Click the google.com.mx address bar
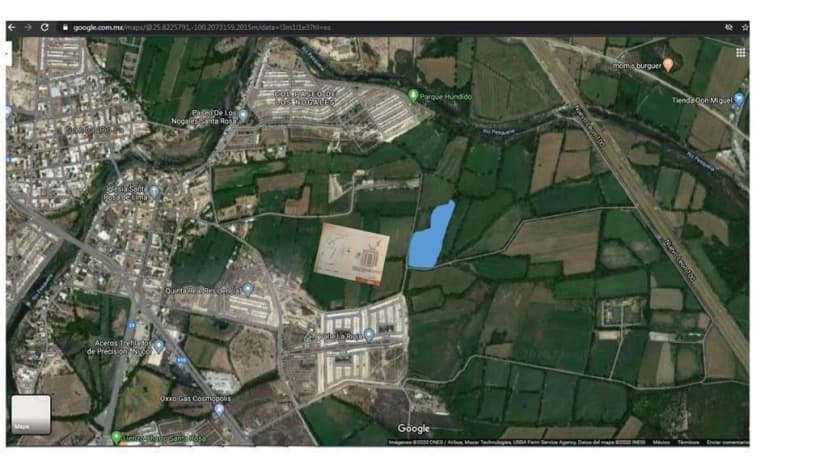Image resolution: width=828 pixels, height=466 pixels. [201, 27]
